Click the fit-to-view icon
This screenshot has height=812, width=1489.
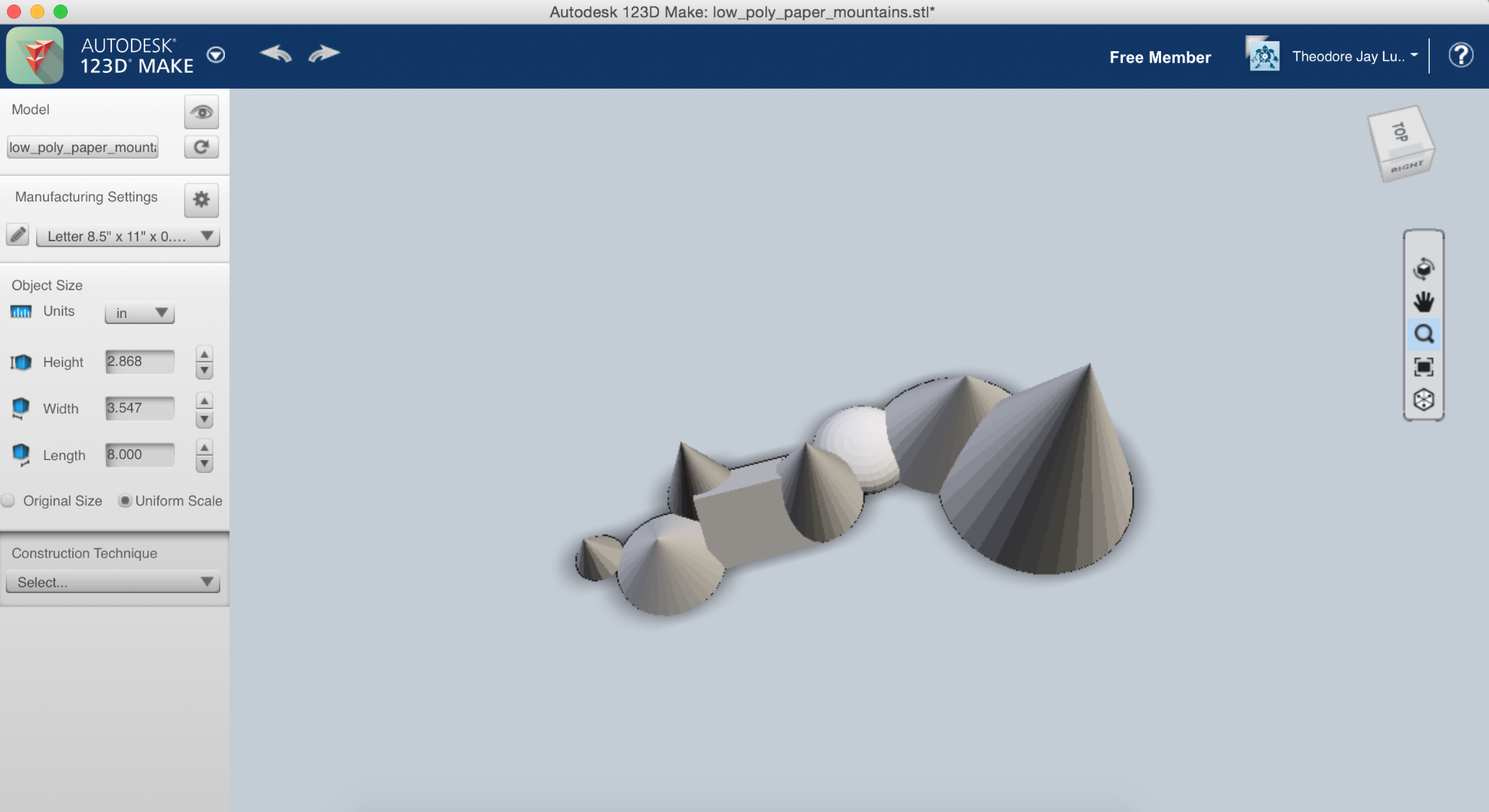point(1423,367)
